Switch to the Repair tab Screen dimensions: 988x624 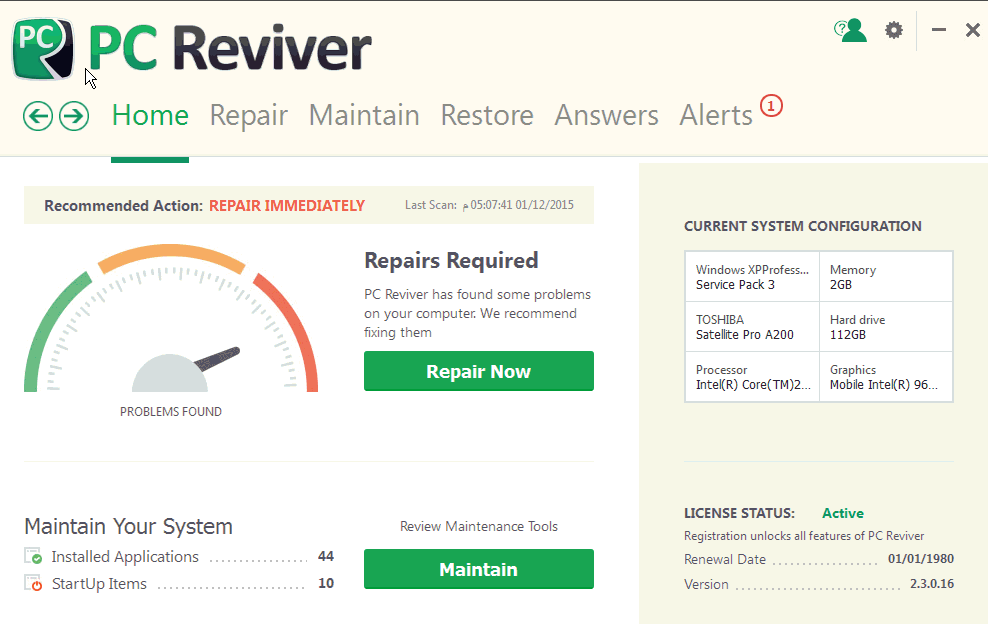click(248, 116)
